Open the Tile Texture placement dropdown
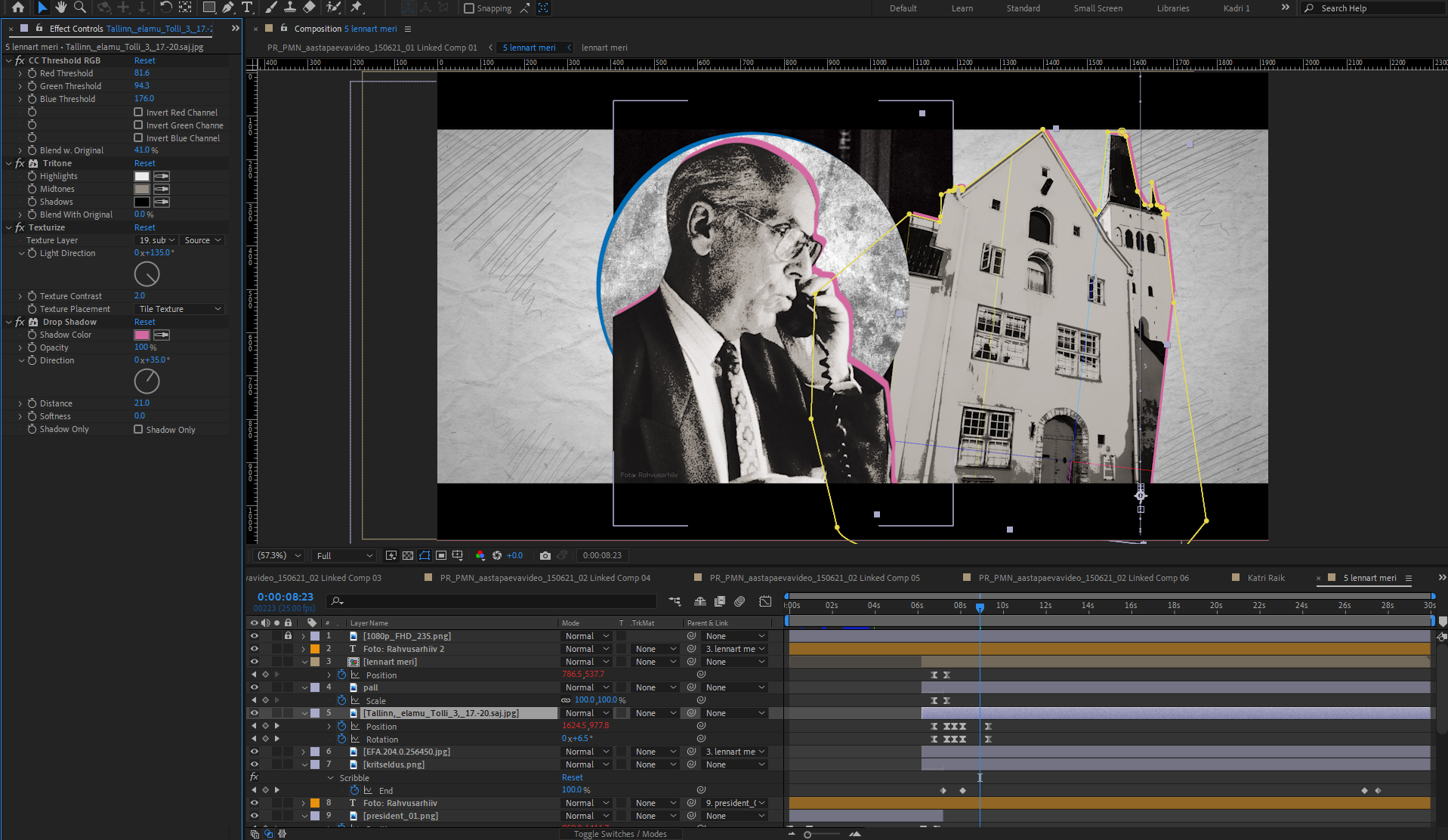The image size is (1448, 840). pos(180,309)
